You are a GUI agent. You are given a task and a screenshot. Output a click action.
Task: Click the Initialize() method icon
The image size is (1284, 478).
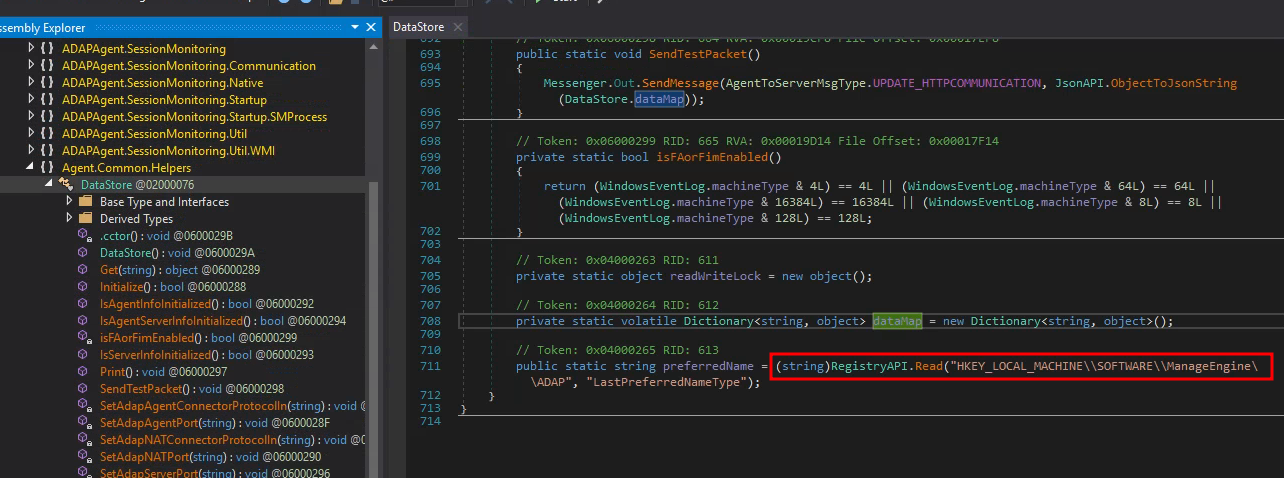click(x=84, y=286)
